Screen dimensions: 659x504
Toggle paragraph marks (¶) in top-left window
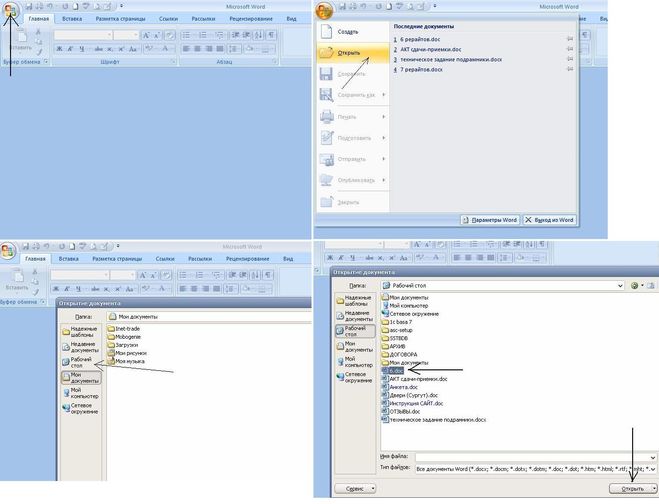pos(272,35)
